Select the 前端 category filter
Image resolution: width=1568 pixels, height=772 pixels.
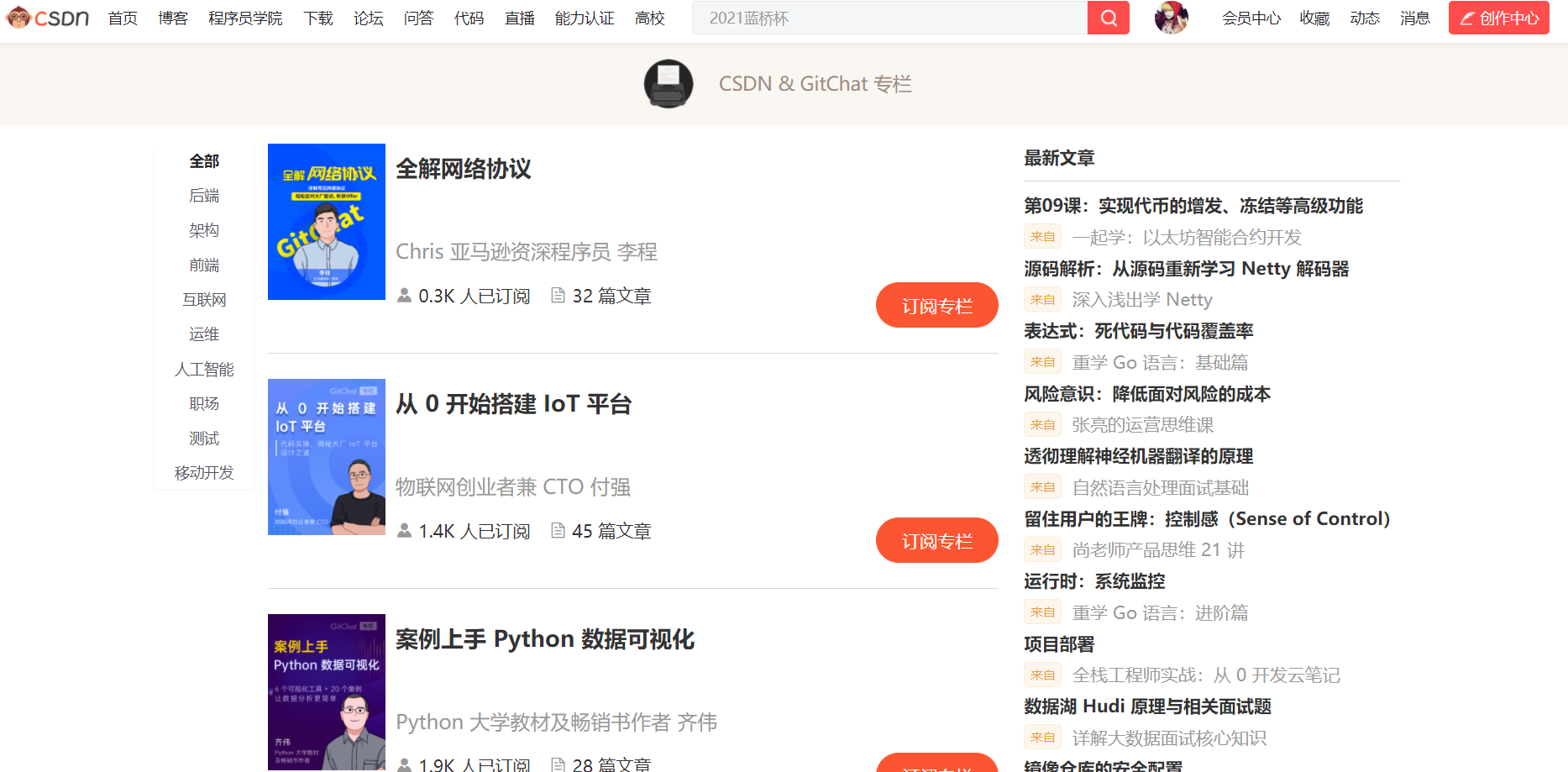pos(204,265)
